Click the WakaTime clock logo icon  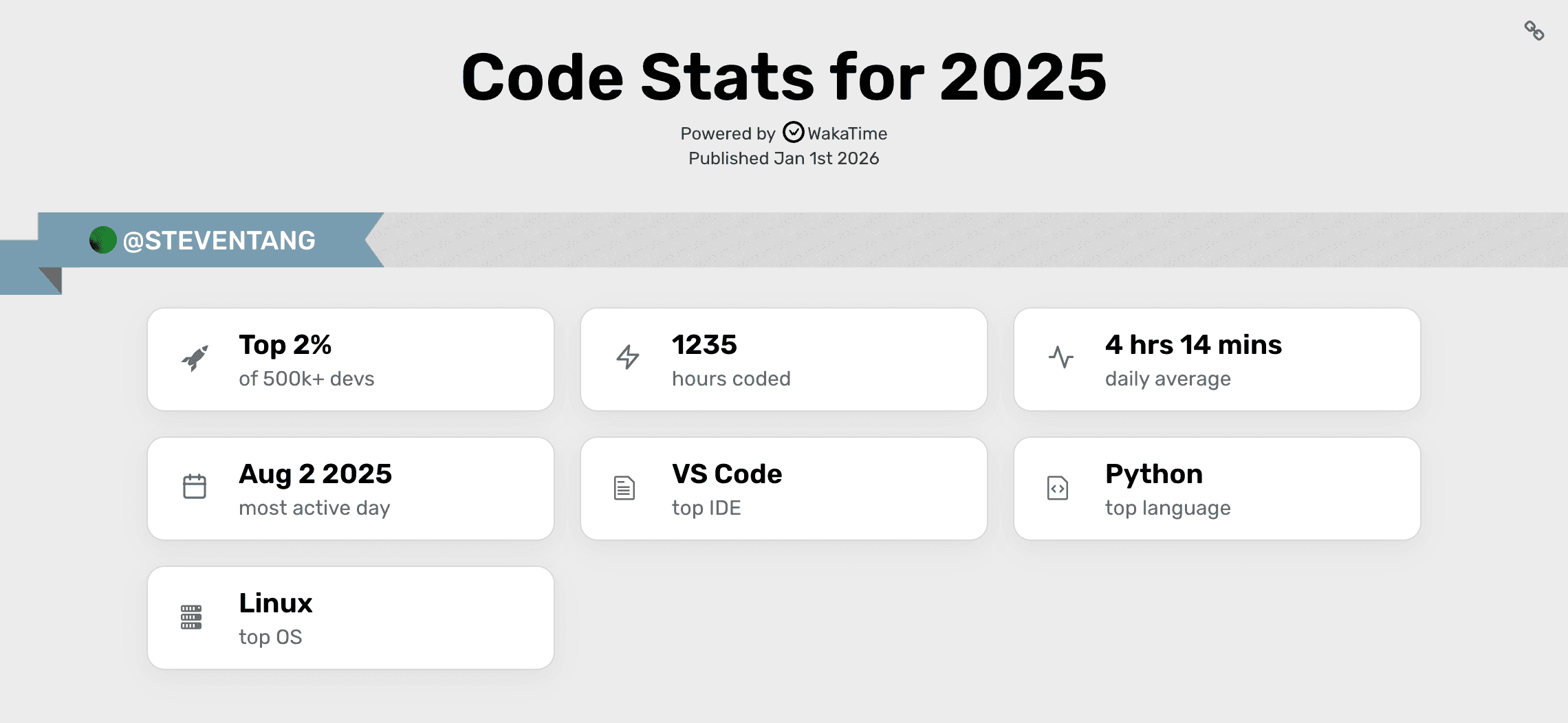793,132
